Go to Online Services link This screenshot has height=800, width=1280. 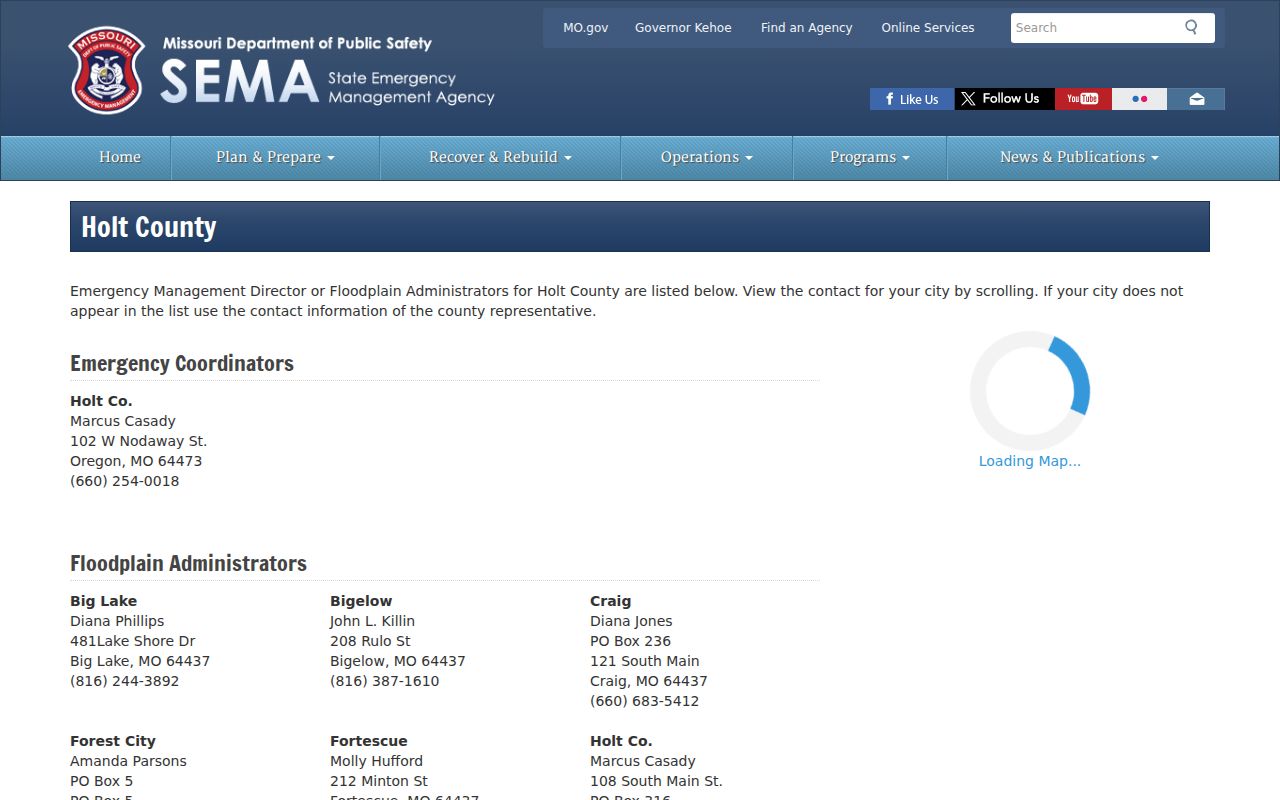click(928, 28)
